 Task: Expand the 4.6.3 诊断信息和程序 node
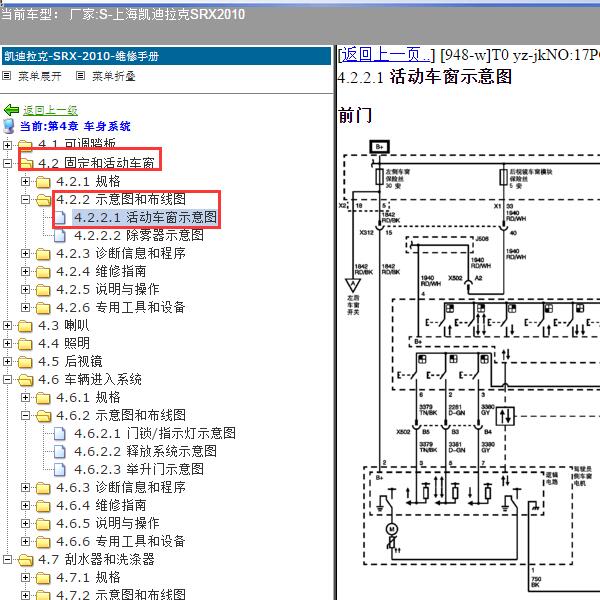pyautogui.click(x=25, y=487)
